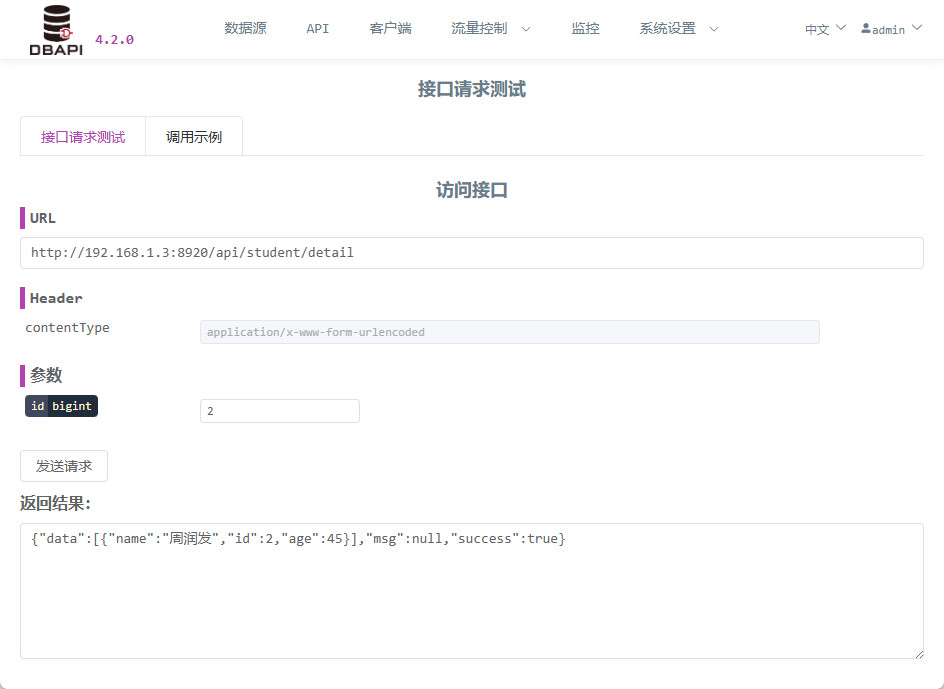Click the chevron beside 流量控制

tap(526, 29)
